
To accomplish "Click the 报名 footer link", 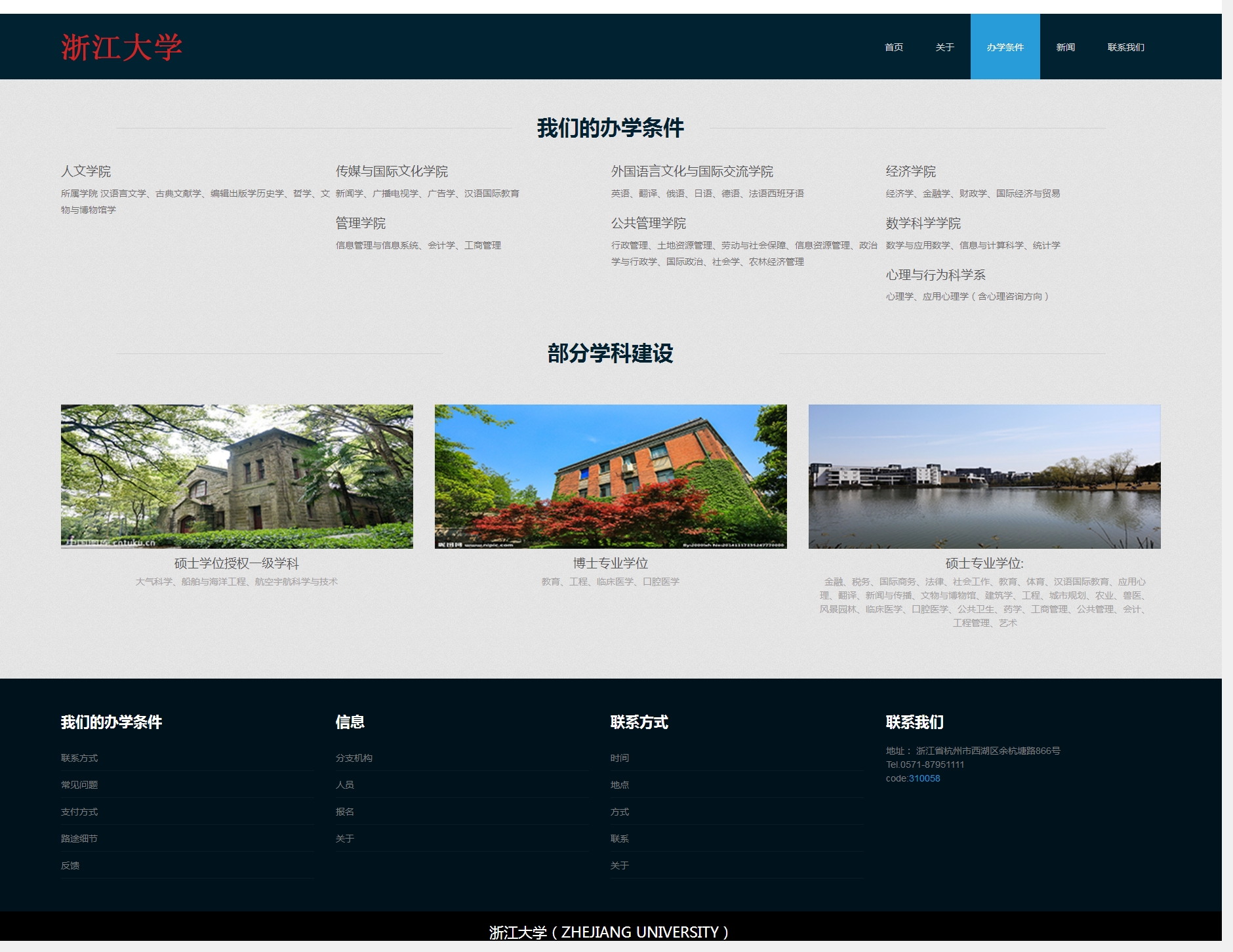I will point(345,812).
